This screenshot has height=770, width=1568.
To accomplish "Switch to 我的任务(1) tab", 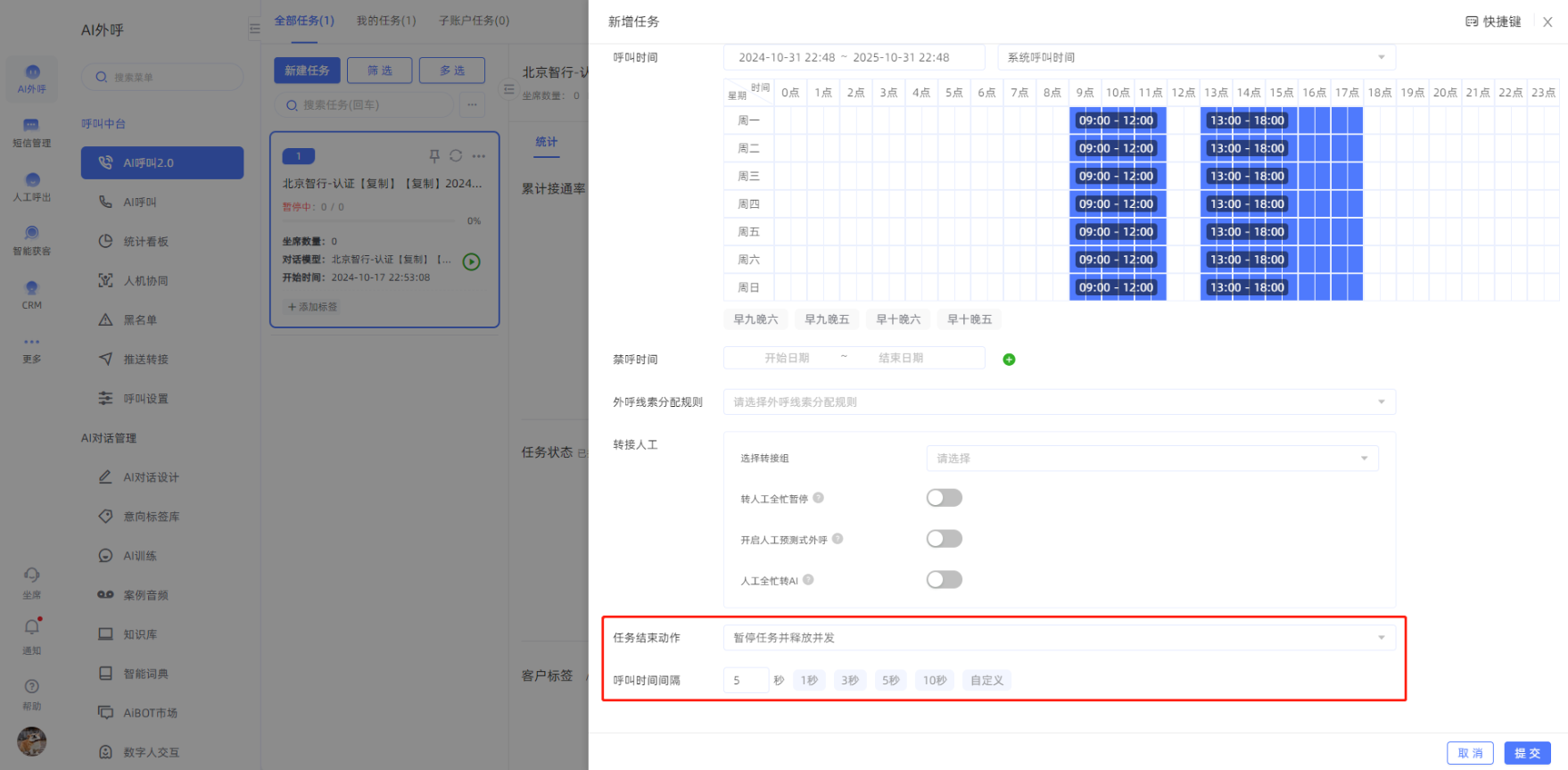I will click(386, 21).
